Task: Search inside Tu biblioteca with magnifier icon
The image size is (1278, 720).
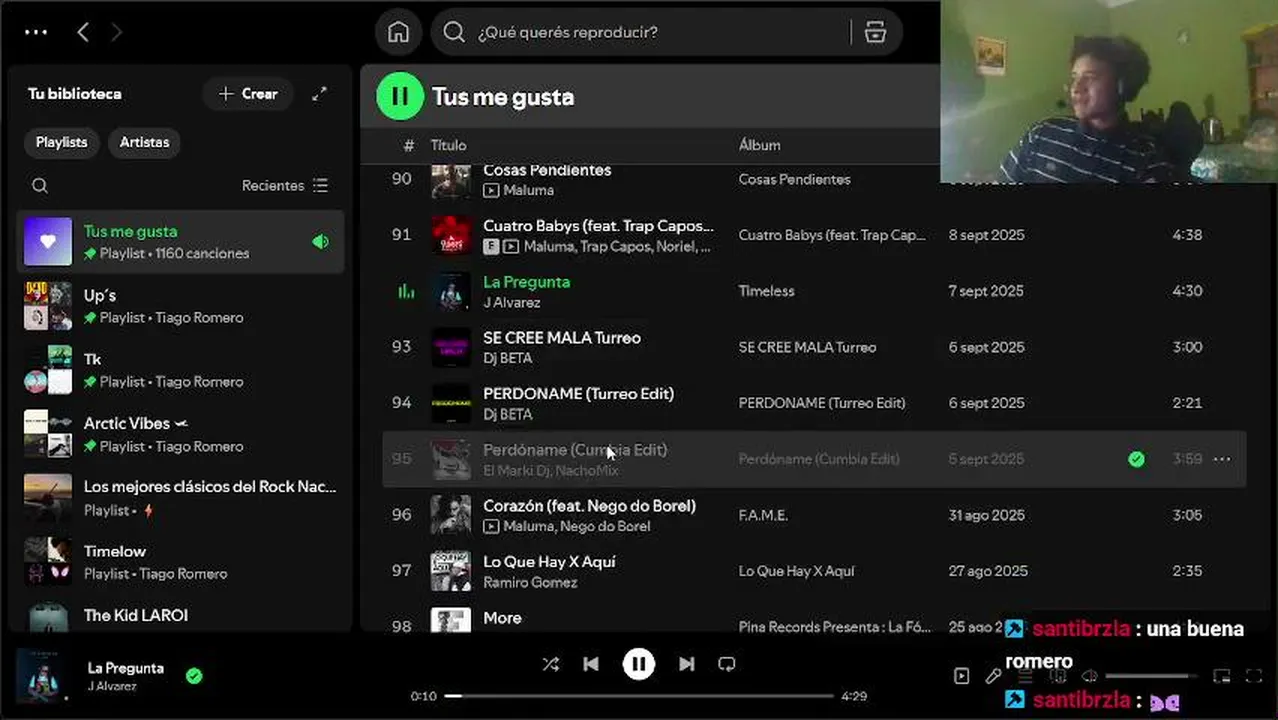Action: [x=40, y=185]
